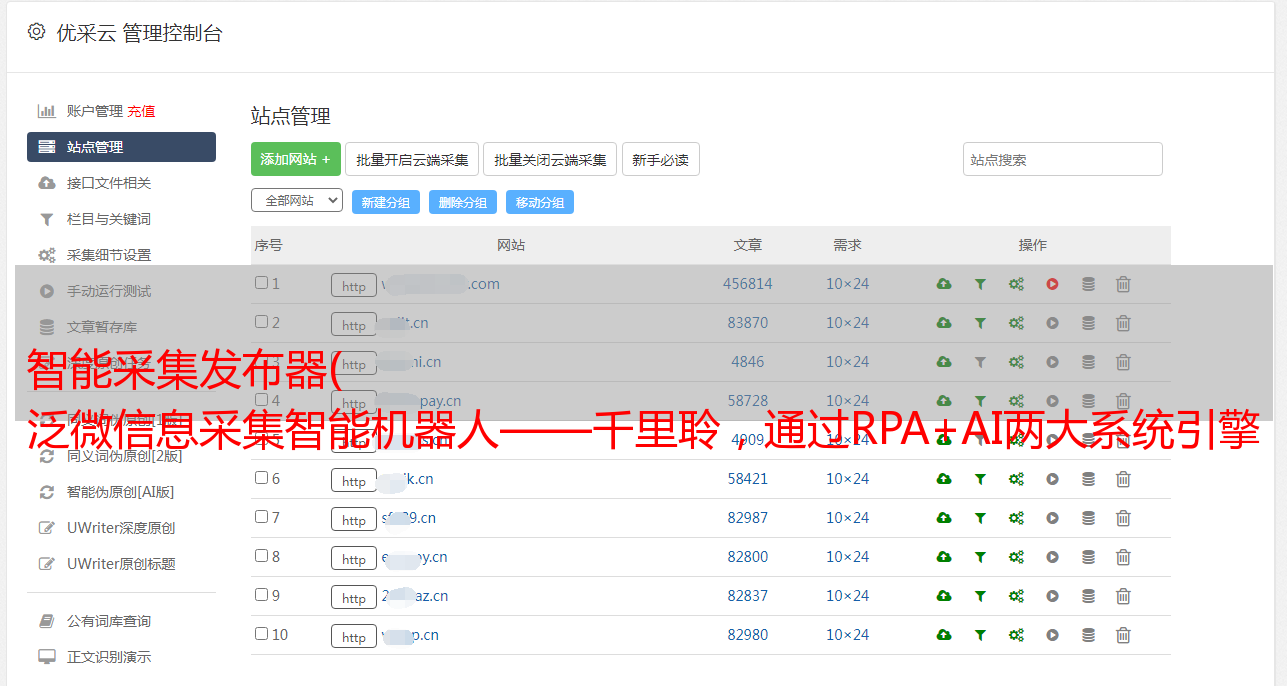
Task: Open 正文识别演示 in the sidebar
Action: click(x=109, y=657)
